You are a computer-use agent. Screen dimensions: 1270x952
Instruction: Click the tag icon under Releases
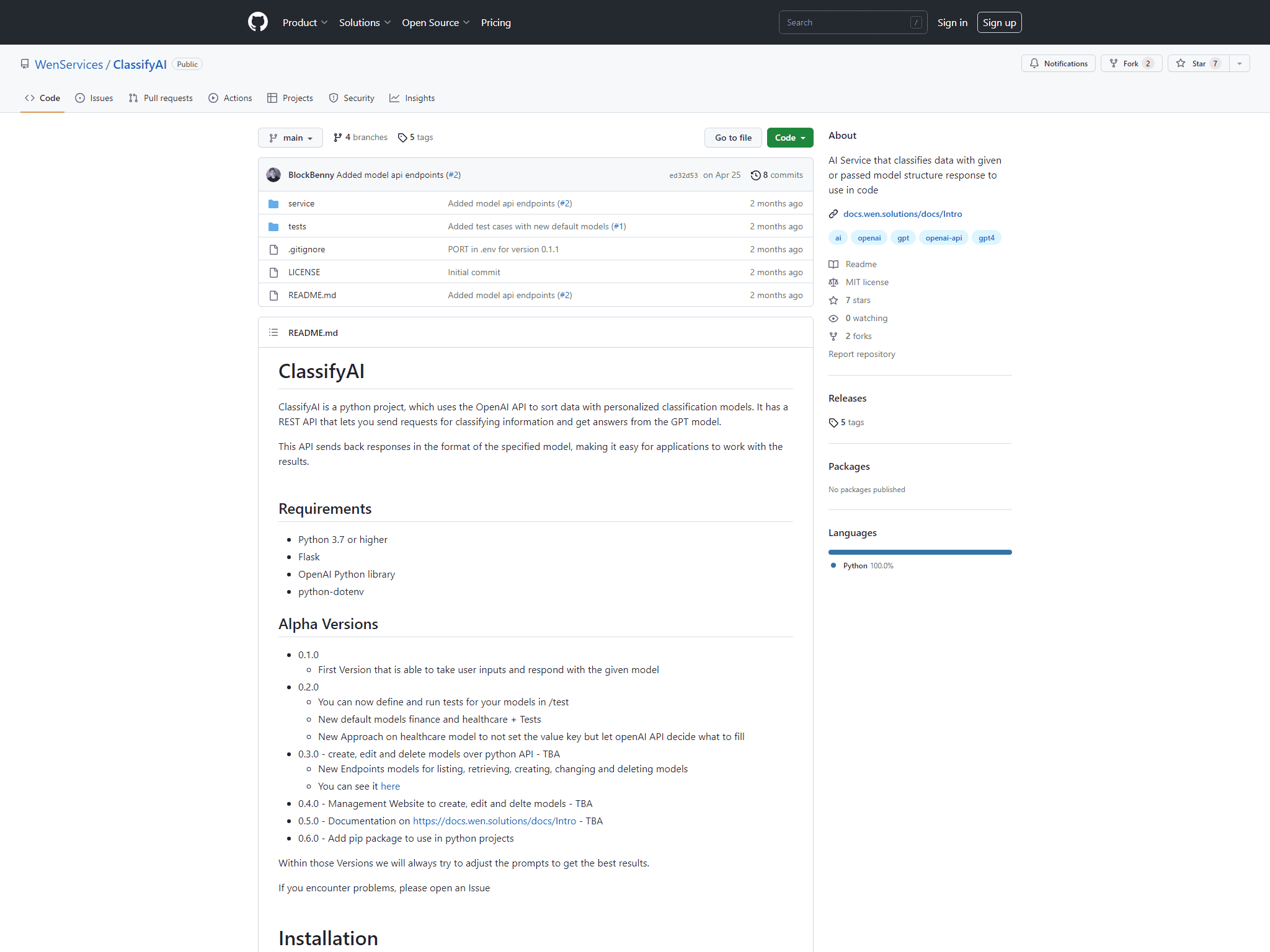pyautogui.click(x=833, y=423)
